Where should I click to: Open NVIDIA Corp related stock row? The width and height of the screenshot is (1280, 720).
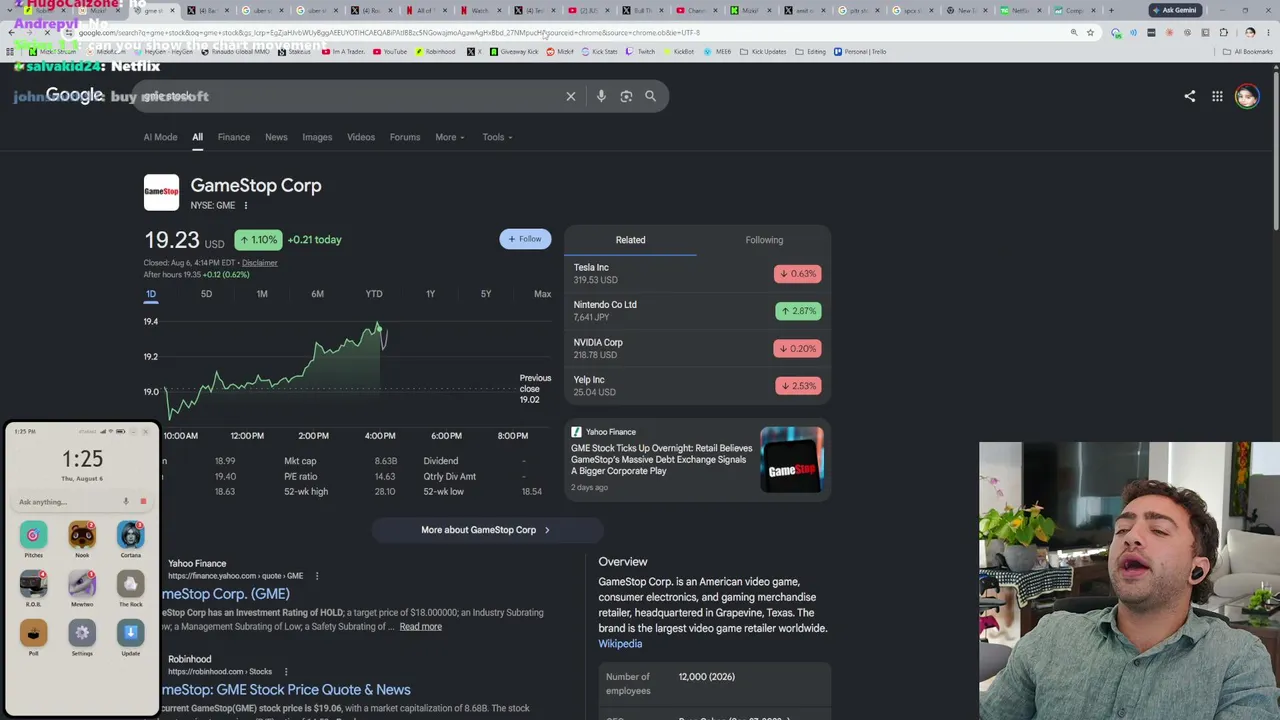tap(697, 348)
